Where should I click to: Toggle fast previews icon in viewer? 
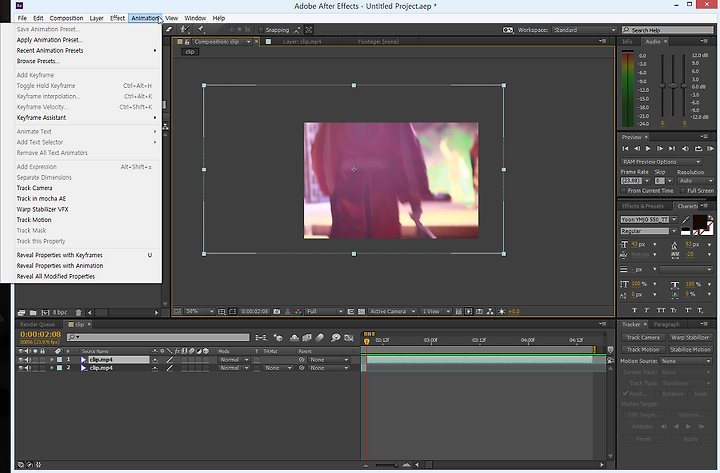pyautogui.click(x=468, y=311)
